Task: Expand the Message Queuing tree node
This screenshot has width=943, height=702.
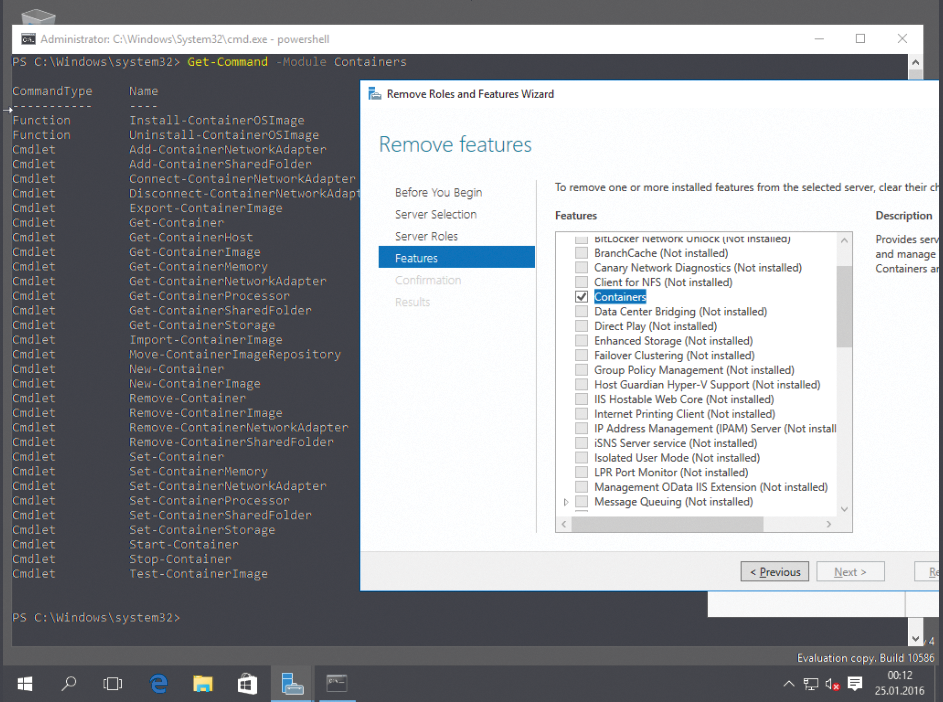Action: [565, 501]
